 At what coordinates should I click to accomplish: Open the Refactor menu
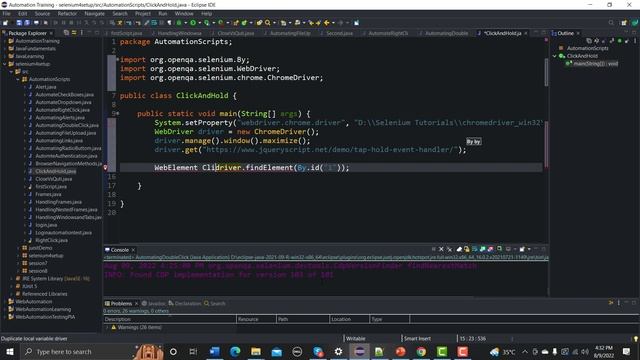point(67,13)
